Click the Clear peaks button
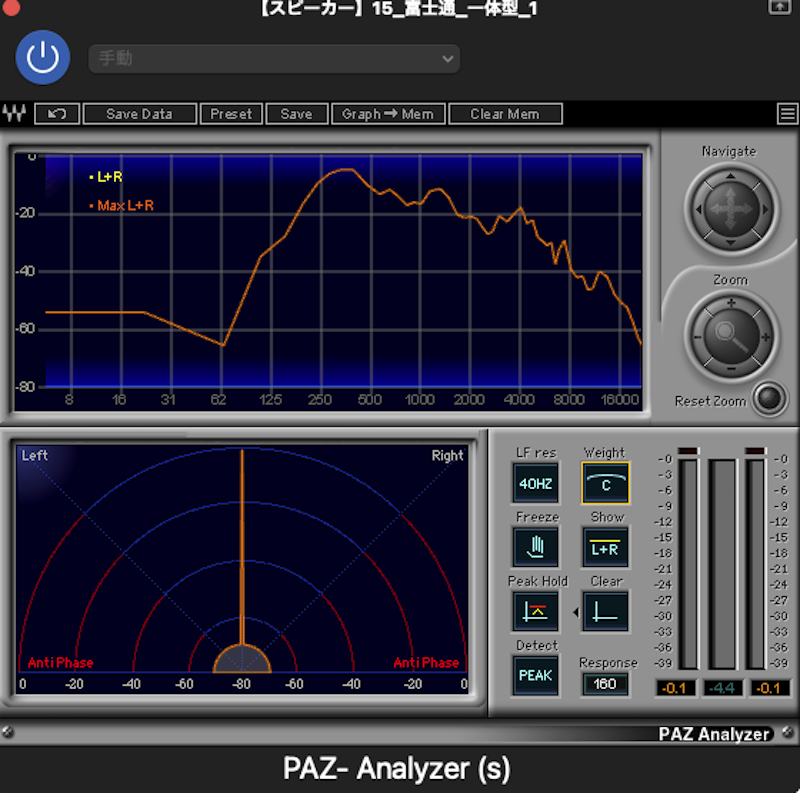The height and width of the screenshot is (793, 800). click(605, 611)
